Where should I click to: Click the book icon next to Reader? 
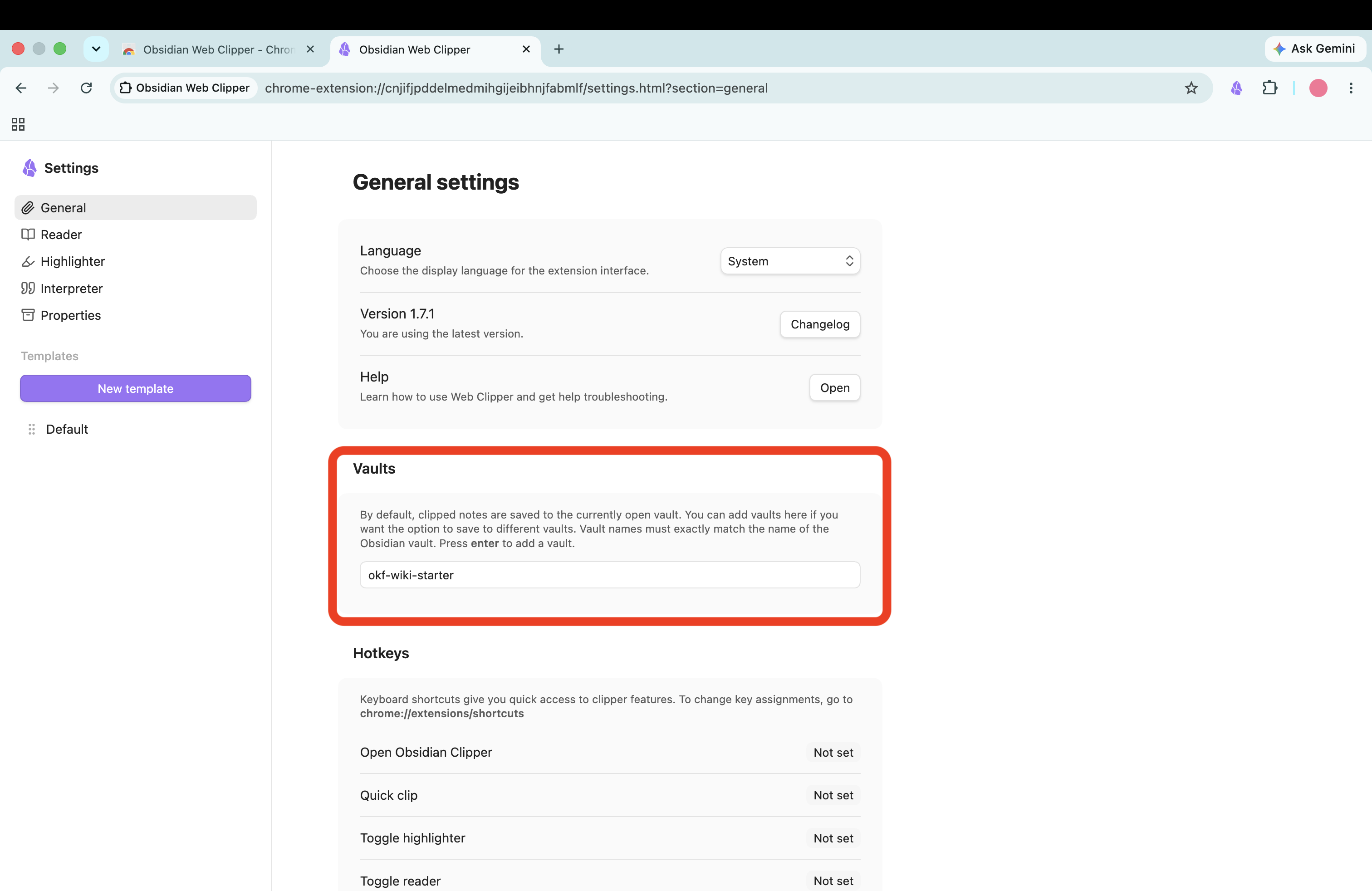(28, 235)
